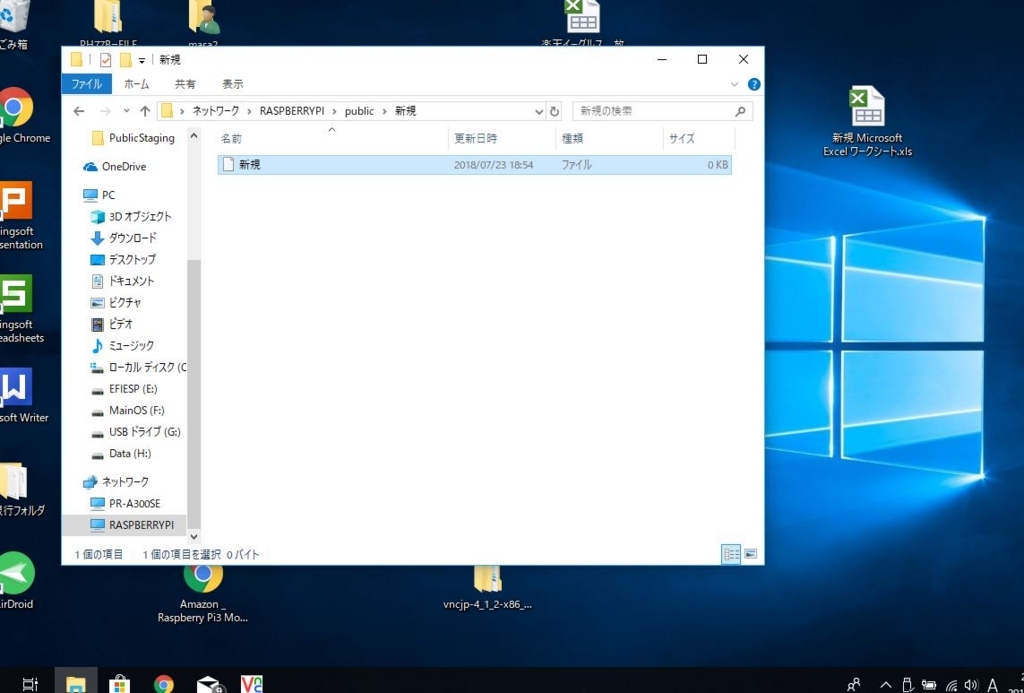This screenshot has height=693, width=1024.
Task: Navigate to public via the breadcrumb
Action: pos(359,111)
